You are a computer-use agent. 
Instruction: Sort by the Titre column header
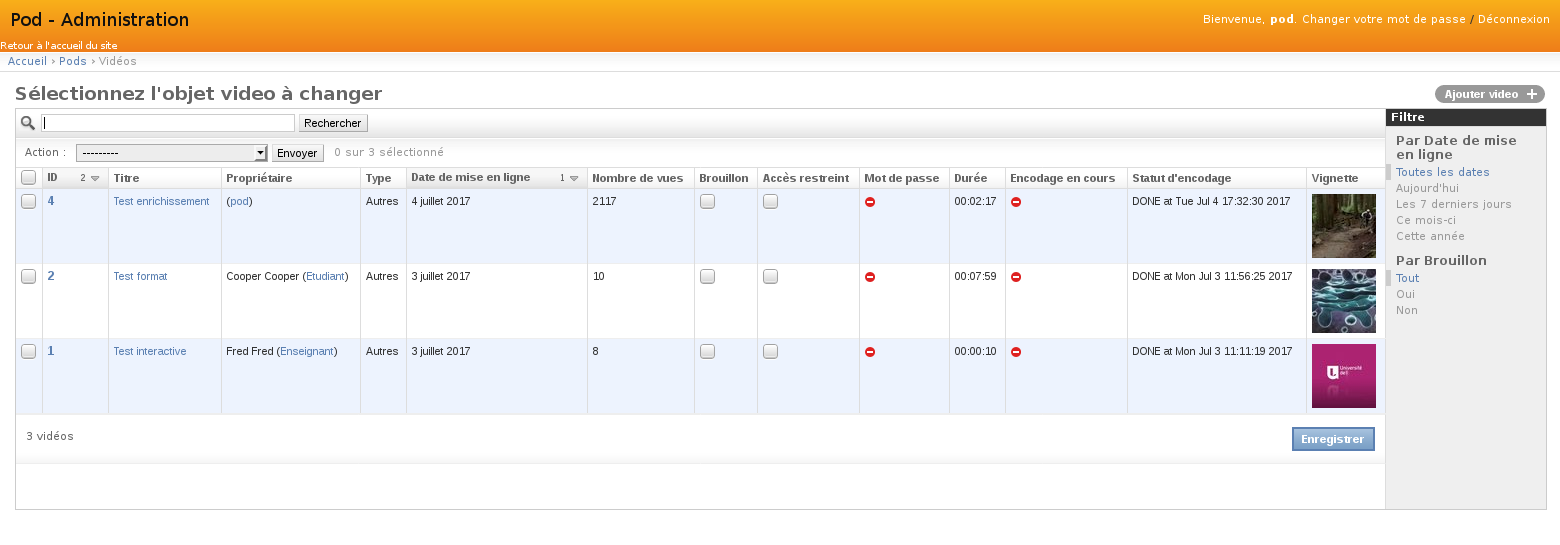[x=127, y=178]
